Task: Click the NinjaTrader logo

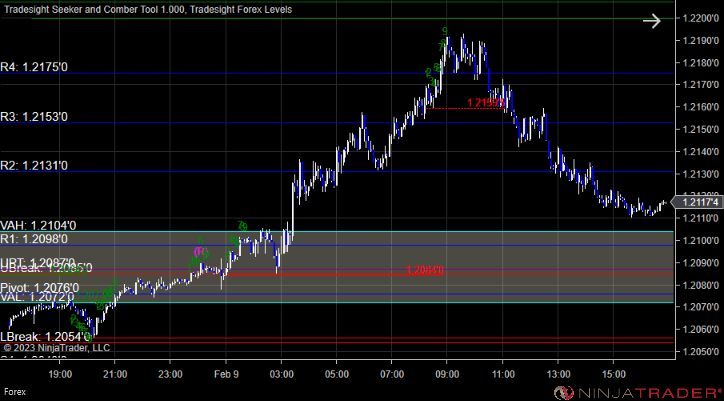Action: (637, 393)
